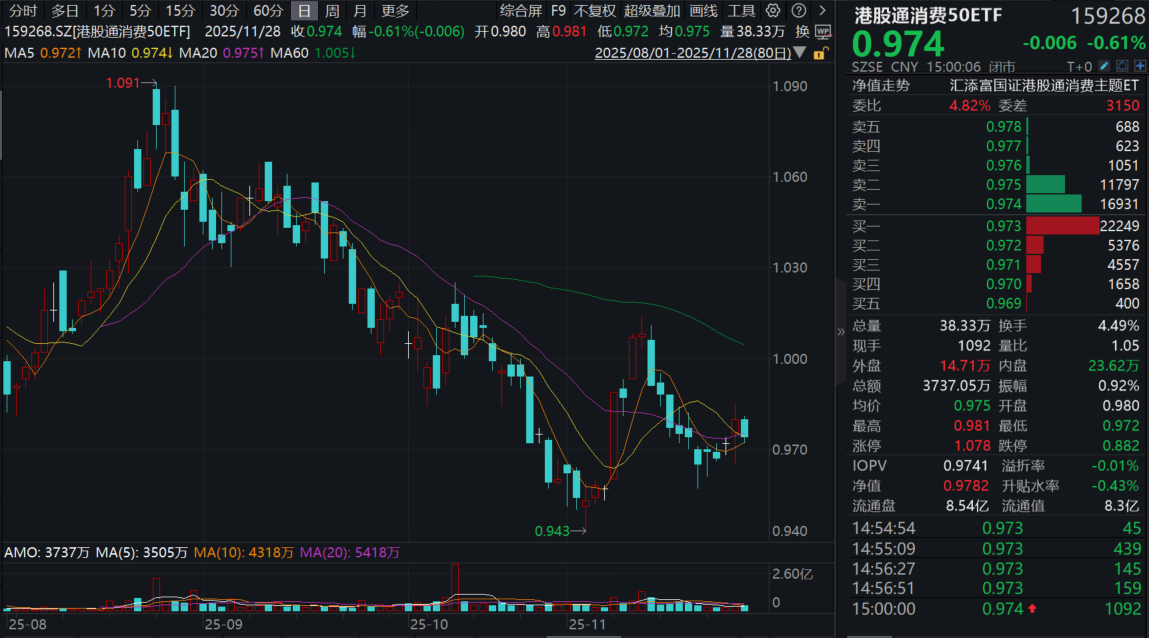Click the 净值走势 link

point(881,86)
